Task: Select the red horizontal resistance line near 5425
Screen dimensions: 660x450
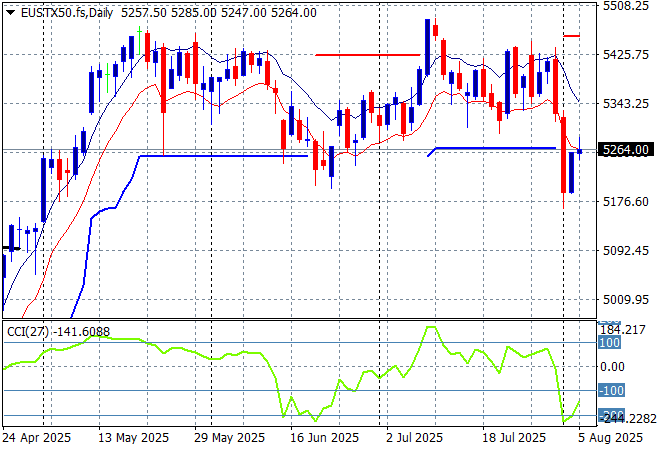Action: click(368, 55)
